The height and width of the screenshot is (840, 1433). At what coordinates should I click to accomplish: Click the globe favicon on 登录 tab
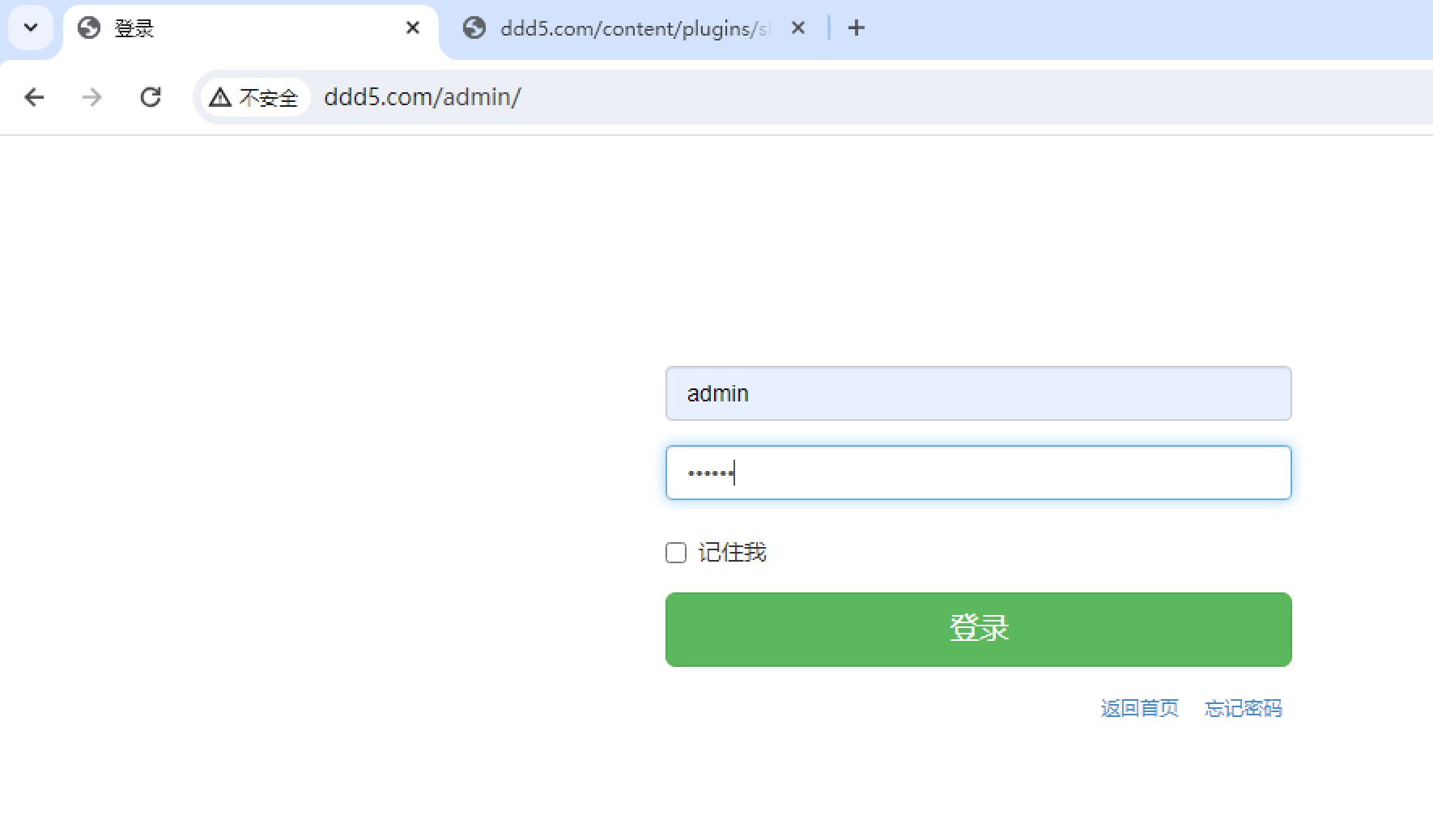click(89, 28)
